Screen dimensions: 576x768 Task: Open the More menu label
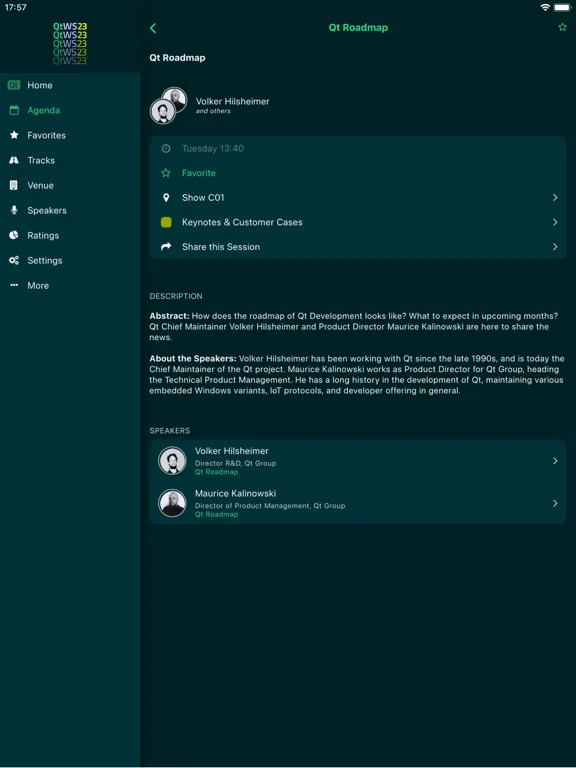[x=38, y=286]
